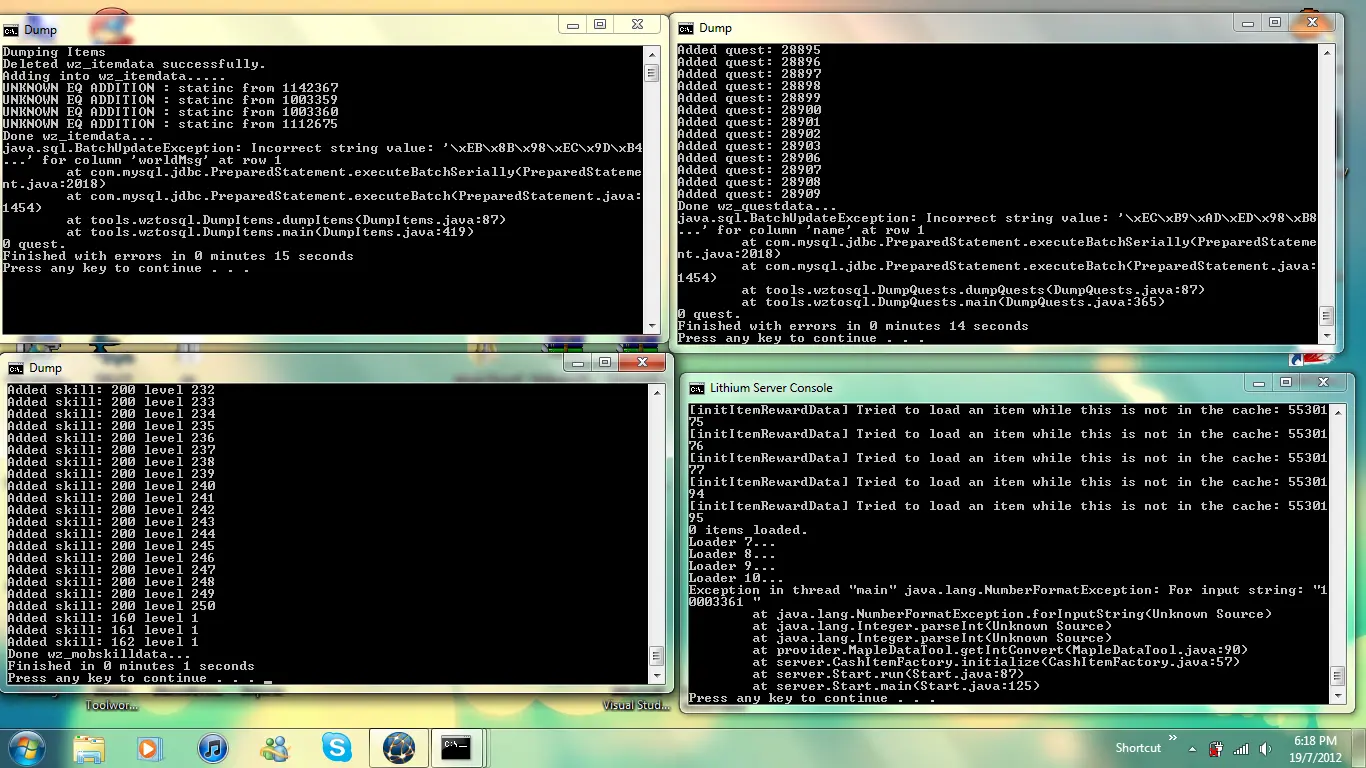
Task: Open the network status tray icon
Action: click(1240, 748)
